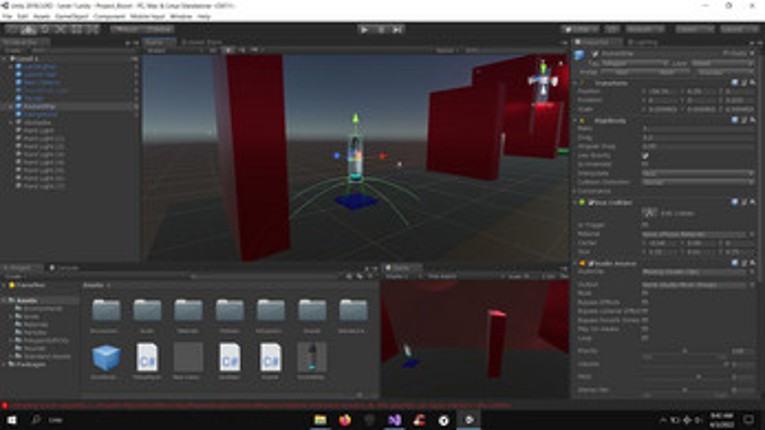Toggle the Play On Awake checkbox
The width and height of the screenshot is (765, 430).
pos(645,329)
